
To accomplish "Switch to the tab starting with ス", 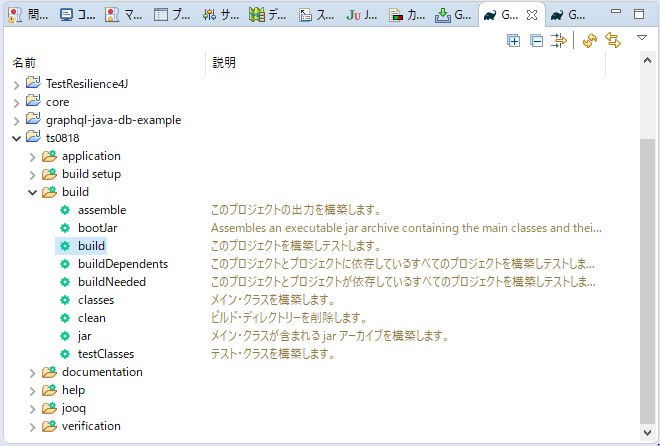I will tap(317, 16).
